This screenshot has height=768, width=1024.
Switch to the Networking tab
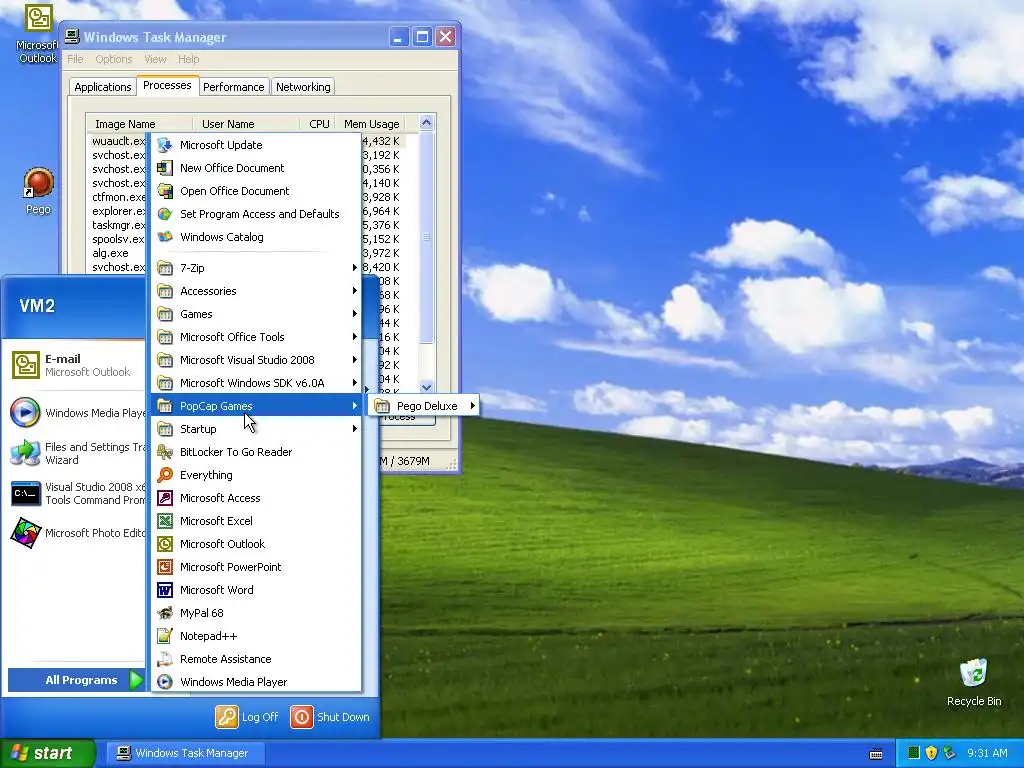[303, 87]
